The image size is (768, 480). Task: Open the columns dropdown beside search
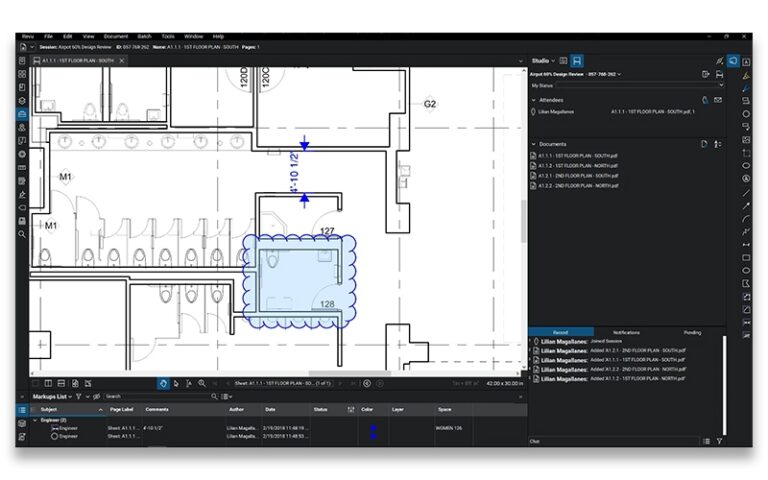click(x=227, y=396)
